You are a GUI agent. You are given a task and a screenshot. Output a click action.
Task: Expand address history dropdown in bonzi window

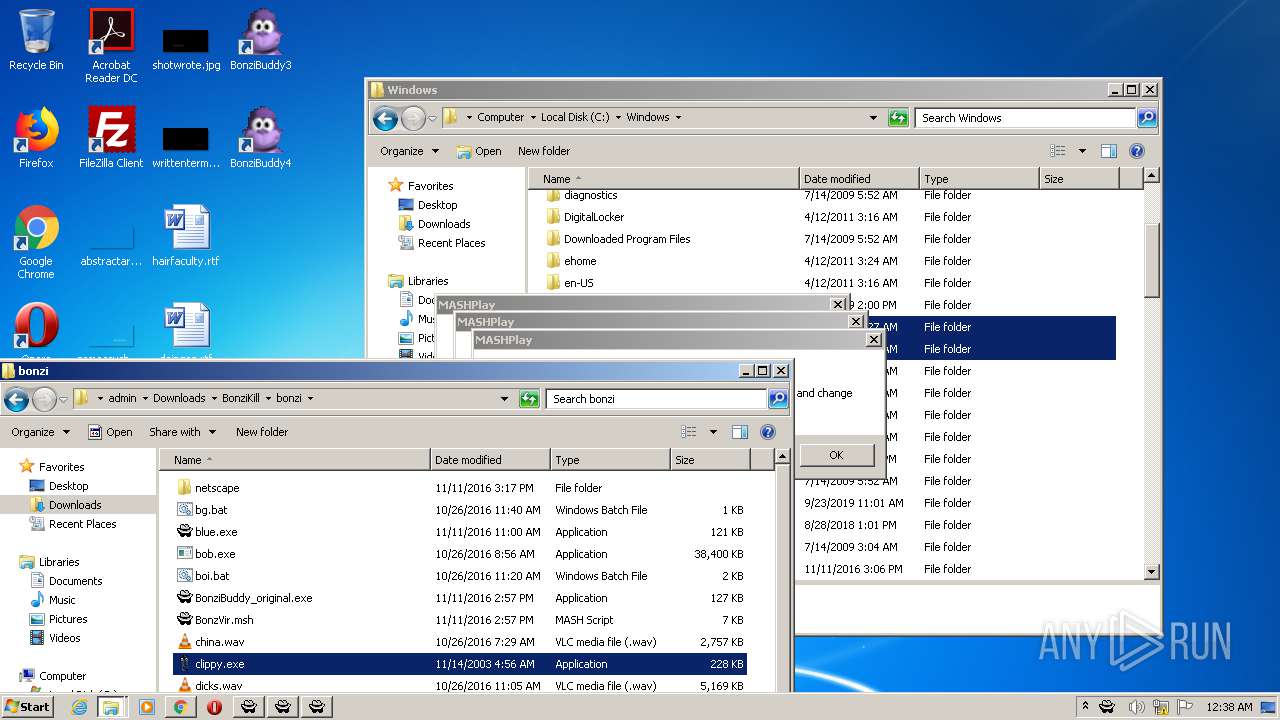504,399
